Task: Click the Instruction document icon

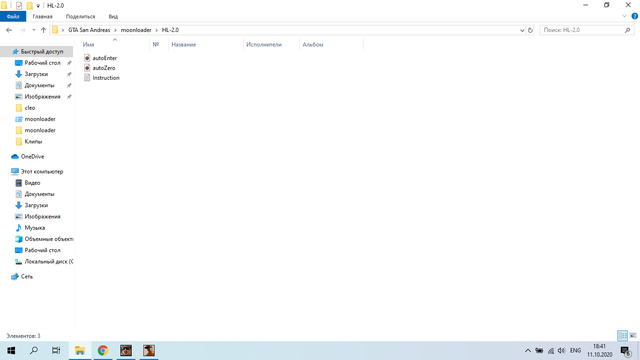Action: point(87,78)
